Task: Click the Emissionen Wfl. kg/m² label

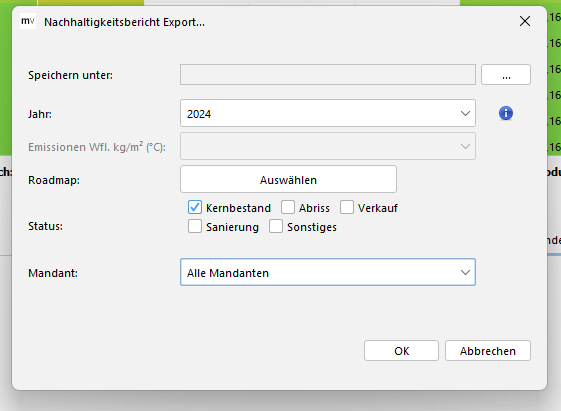Action: click(x=97, y=147)
